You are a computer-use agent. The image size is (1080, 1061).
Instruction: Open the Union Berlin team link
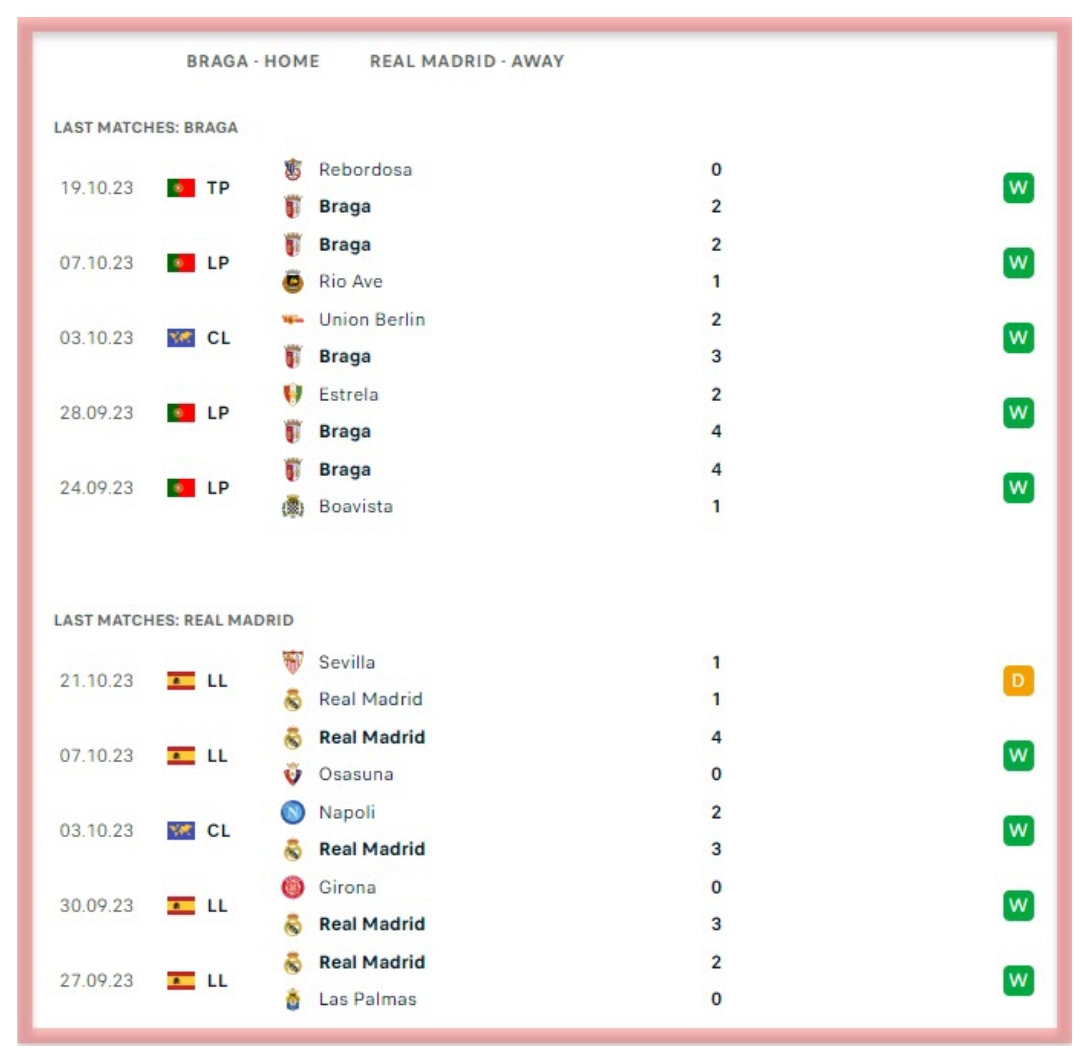point(371,320)
